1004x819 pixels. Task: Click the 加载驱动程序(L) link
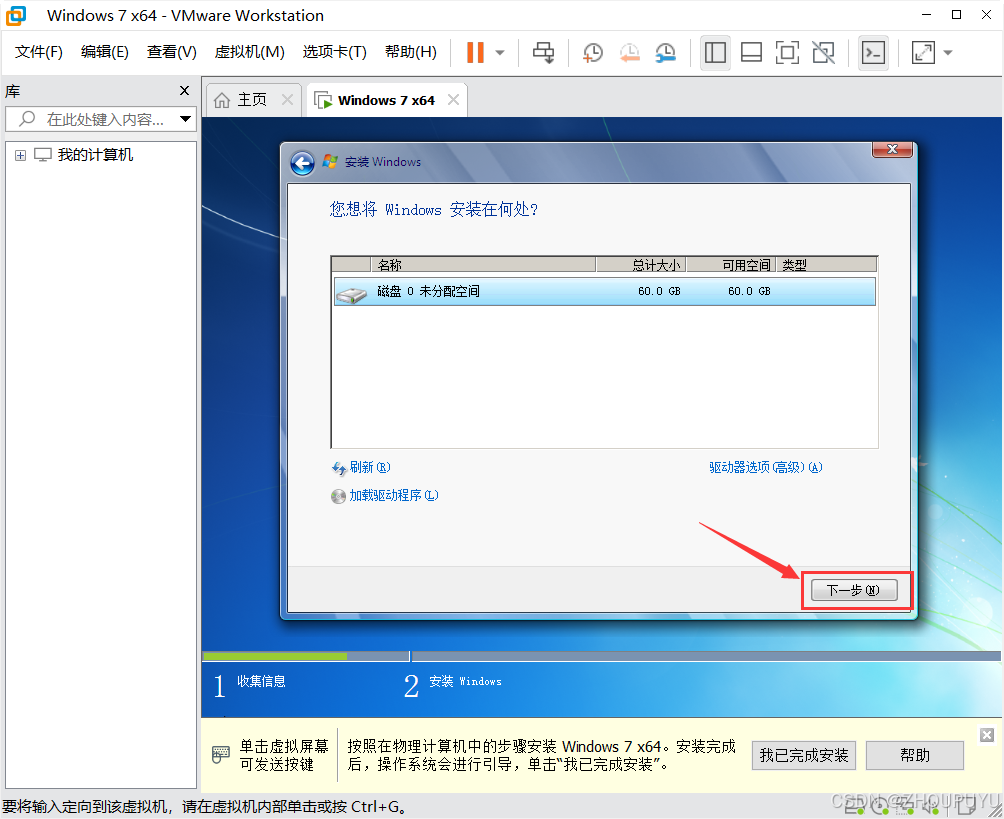(393, 496)
